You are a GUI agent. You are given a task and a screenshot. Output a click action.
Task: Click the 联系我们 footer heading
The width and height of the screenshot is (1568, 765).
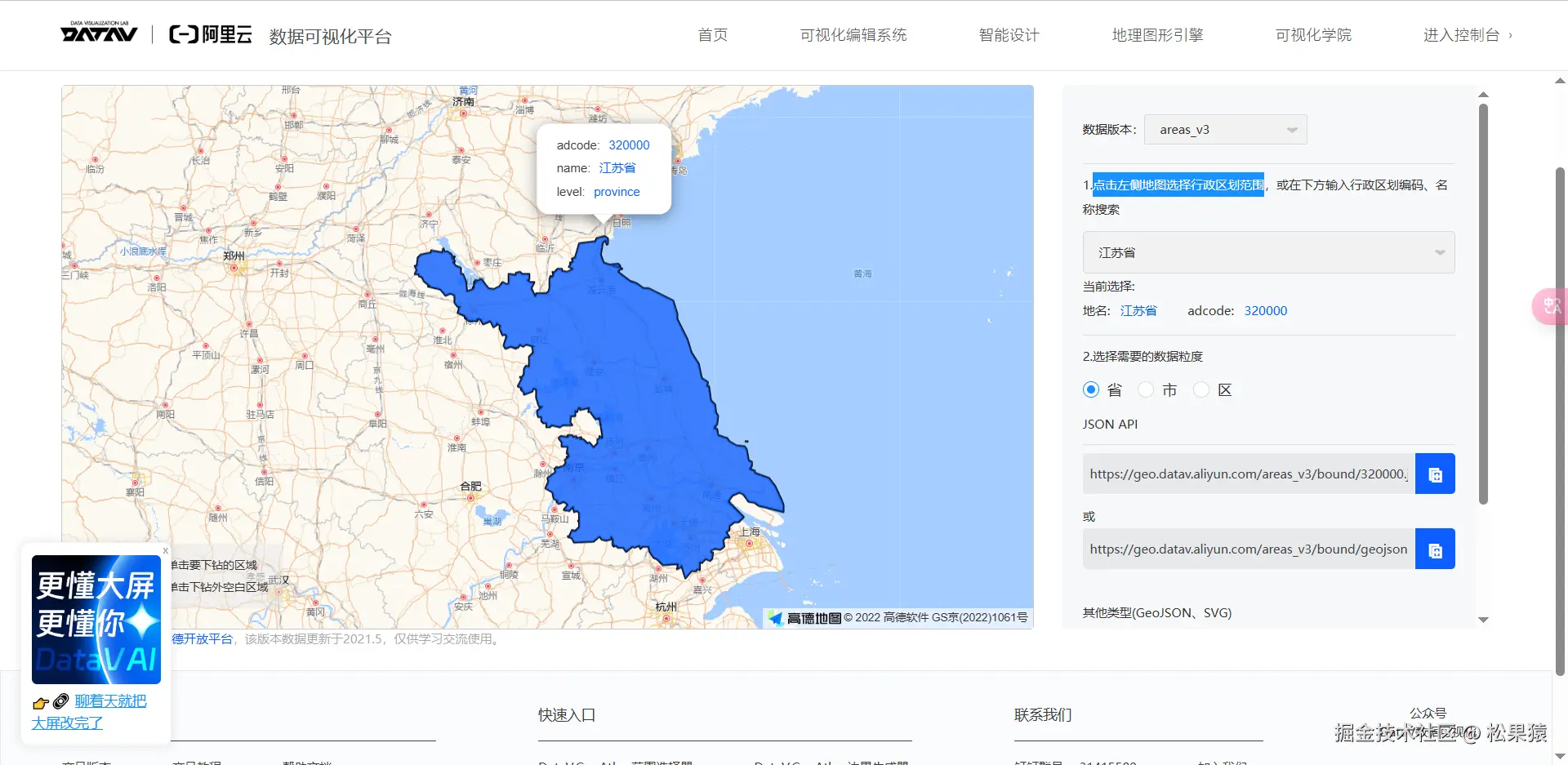(x=1043, y=715)
